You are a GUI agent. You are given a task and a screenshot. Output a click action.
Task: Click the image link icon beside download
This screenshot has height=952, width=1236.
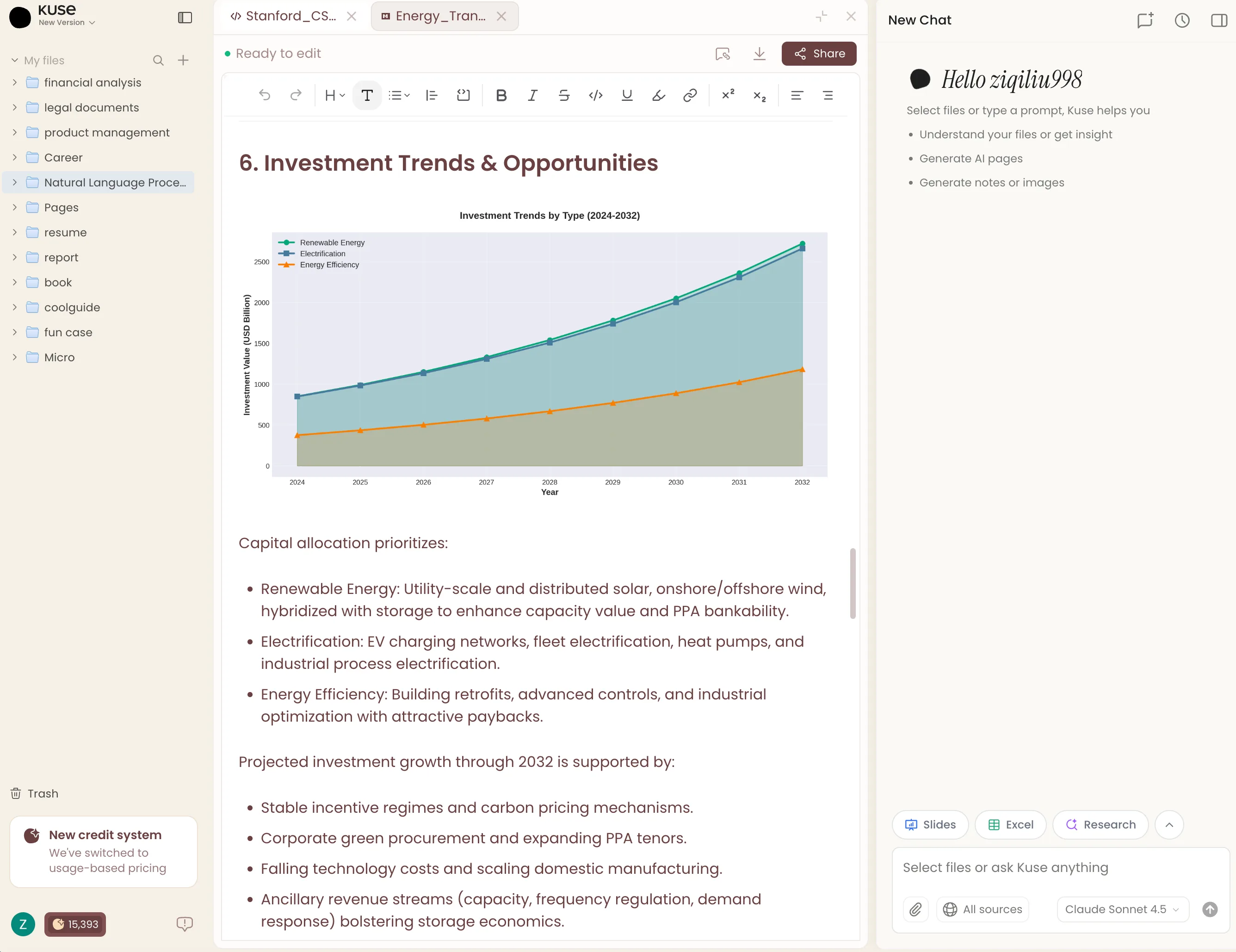coord(723,53)
